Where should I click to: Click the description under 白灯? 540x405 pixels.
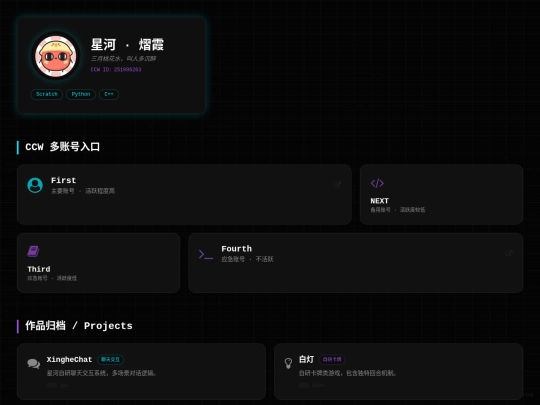click(x=347, y=373)
